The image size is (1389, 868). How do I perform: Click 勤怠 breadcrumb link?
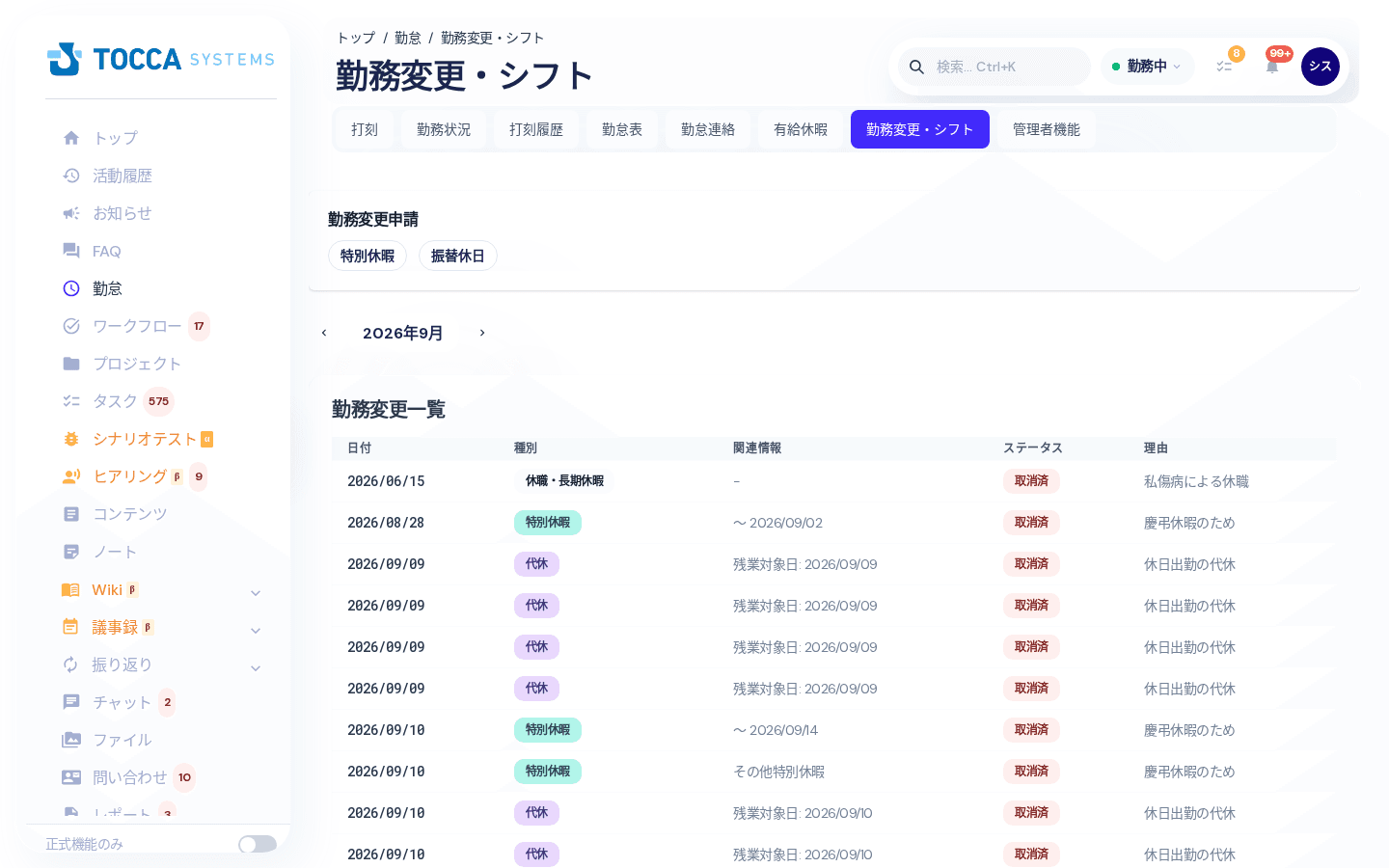click(x=408, y=38)
